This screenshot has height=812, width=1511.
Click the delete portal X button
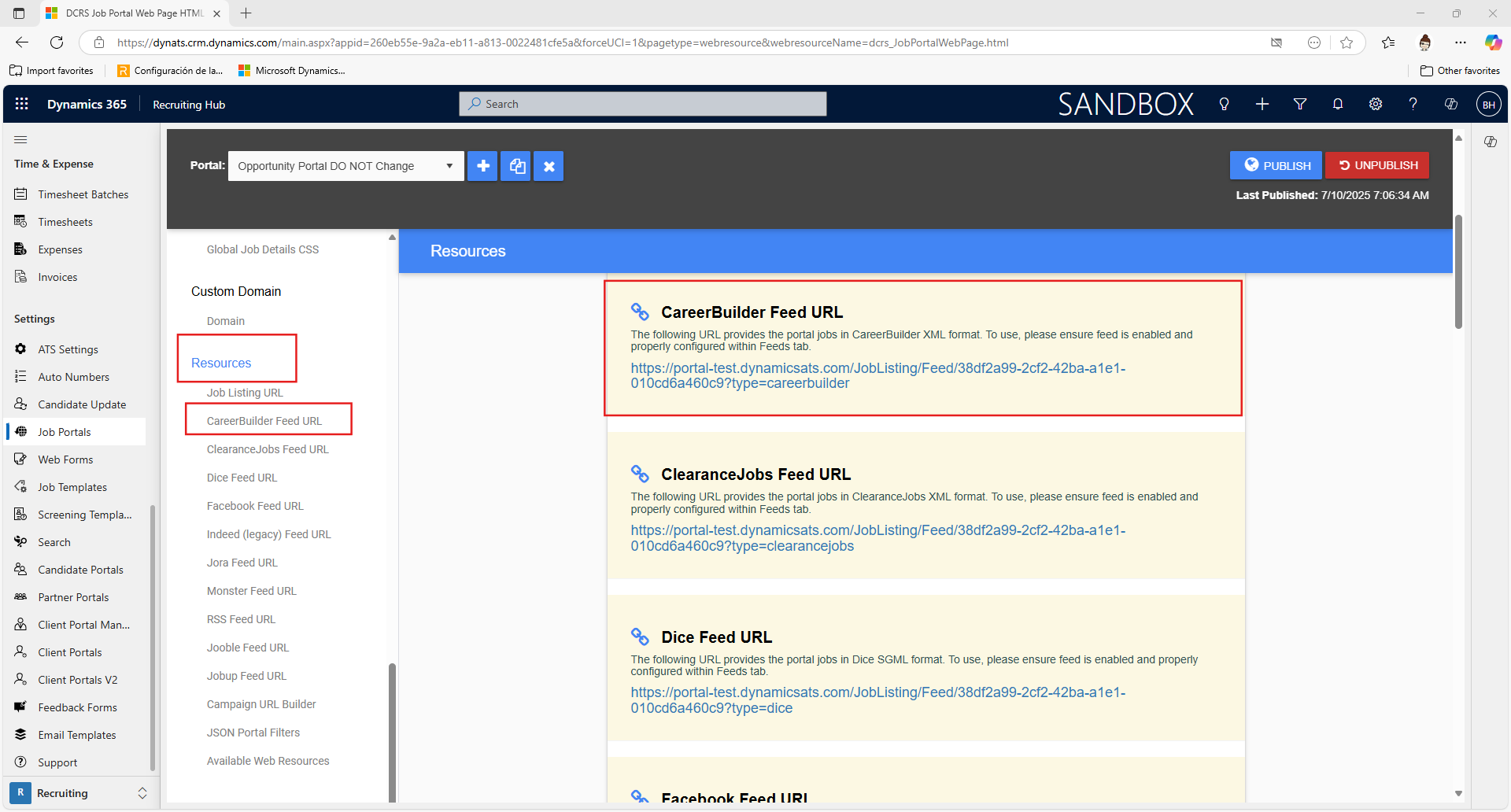tap(549, 166)
